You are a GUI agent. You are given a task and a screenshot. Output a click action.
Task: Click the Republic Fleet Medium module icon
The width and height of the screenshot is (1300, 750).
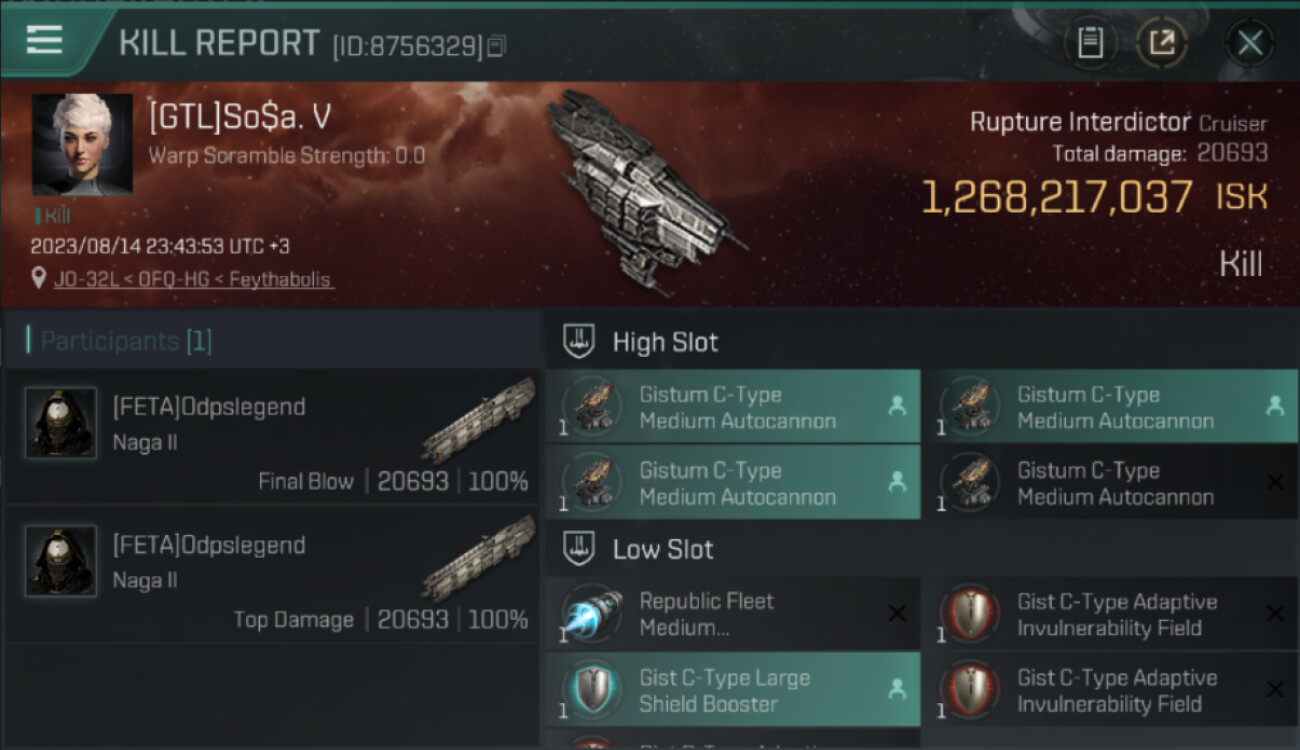click(x=592, y=614)
